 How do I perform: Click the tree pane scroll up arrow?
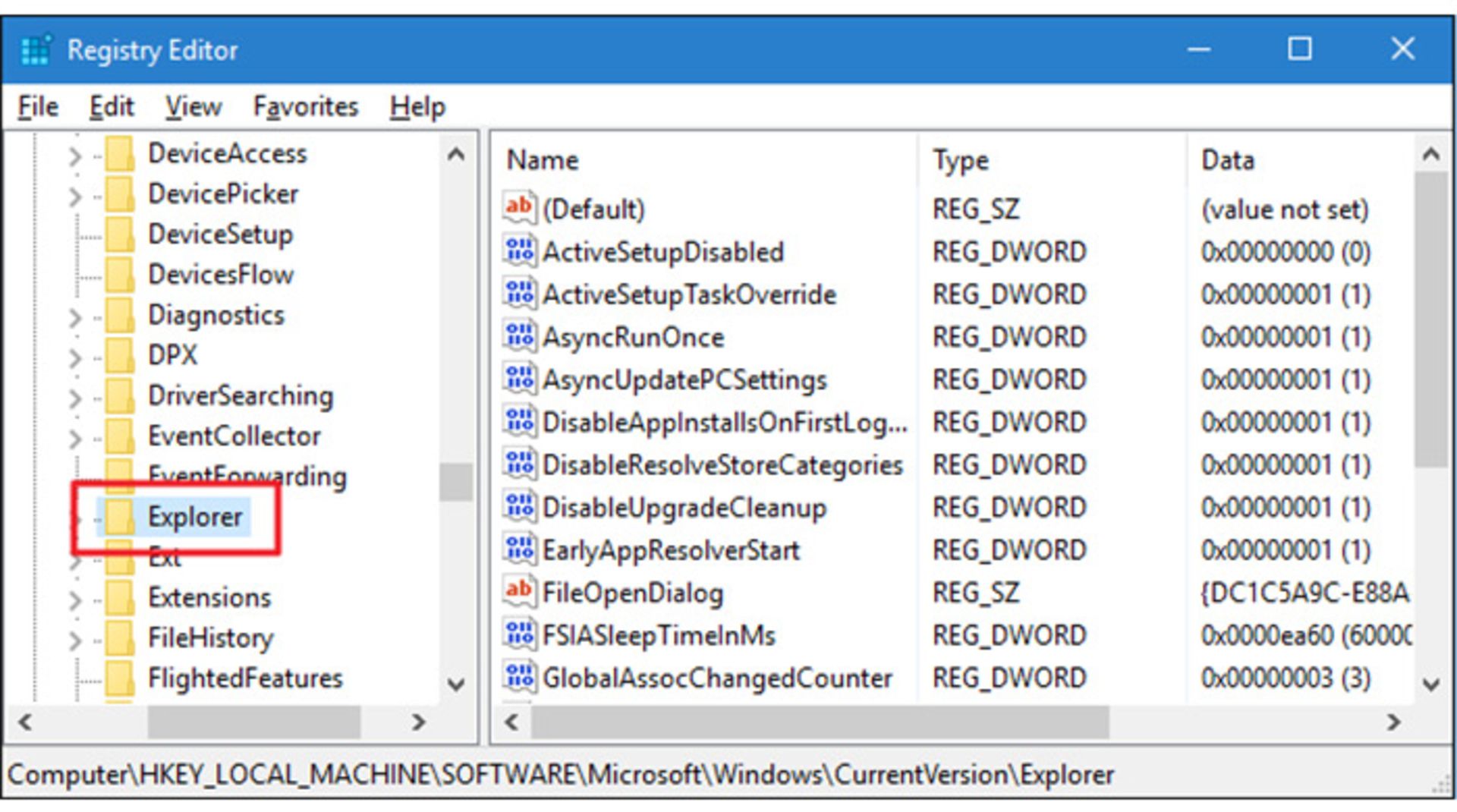tap(456, 155)
